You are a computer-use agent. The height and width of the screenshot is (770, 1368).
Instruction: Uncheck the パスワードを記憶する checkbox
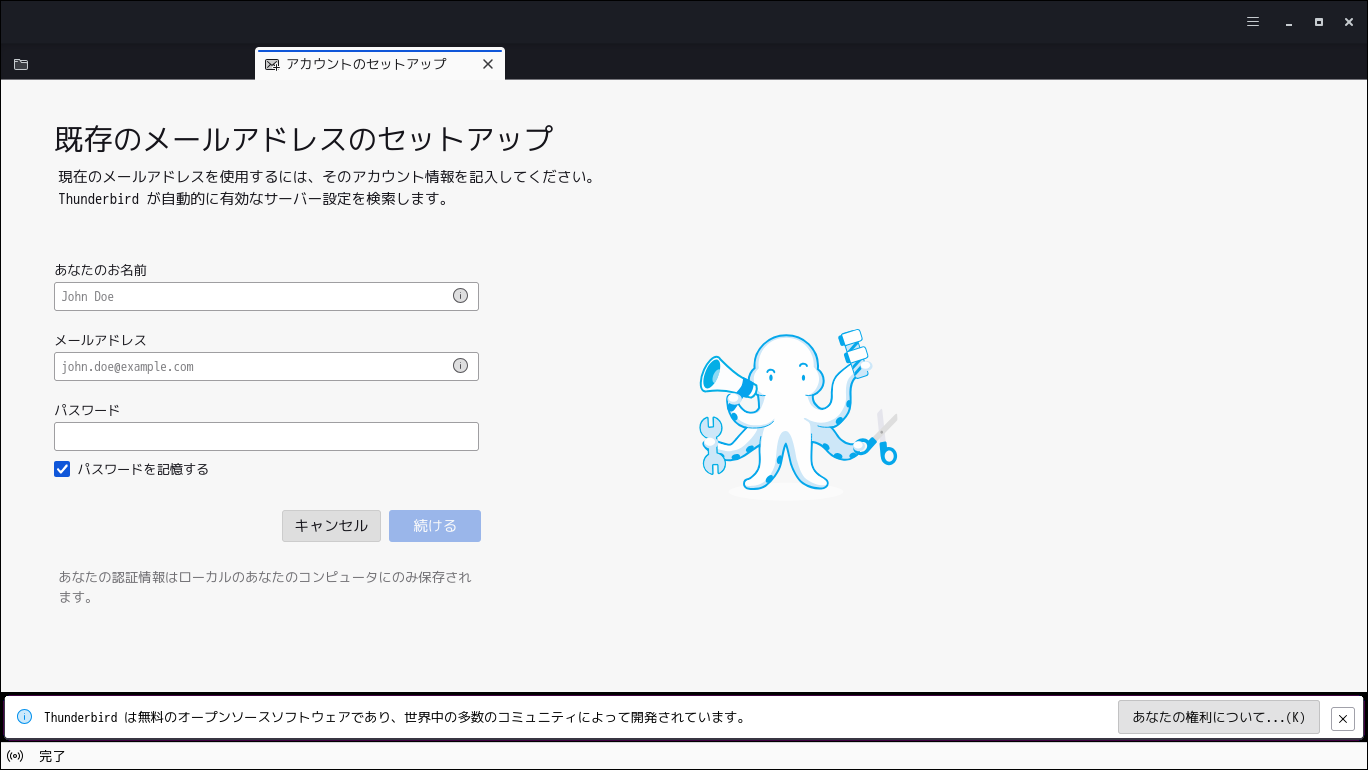(62, 469)
